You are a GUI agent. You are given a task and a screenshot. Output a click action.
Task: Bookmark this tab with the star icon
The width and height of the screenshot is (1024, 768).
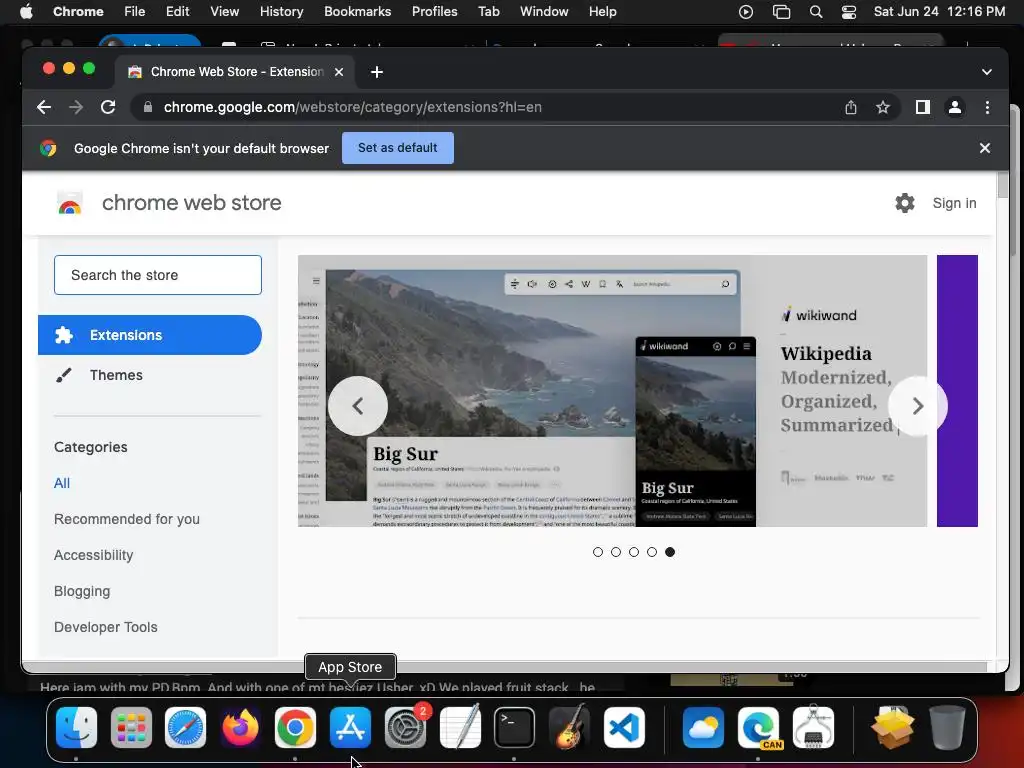click(x=883, y=107)
